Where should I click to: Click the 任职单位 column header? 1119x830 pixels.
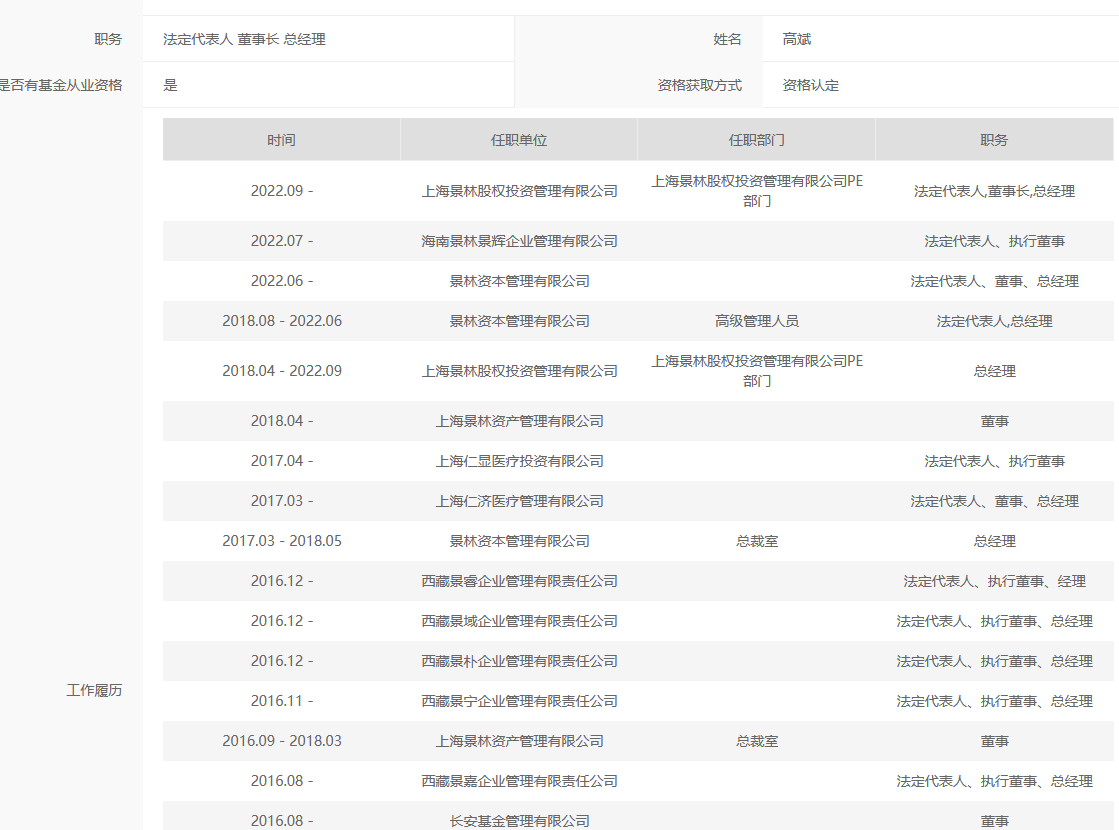pyautogui.click(x=519, y=140)
